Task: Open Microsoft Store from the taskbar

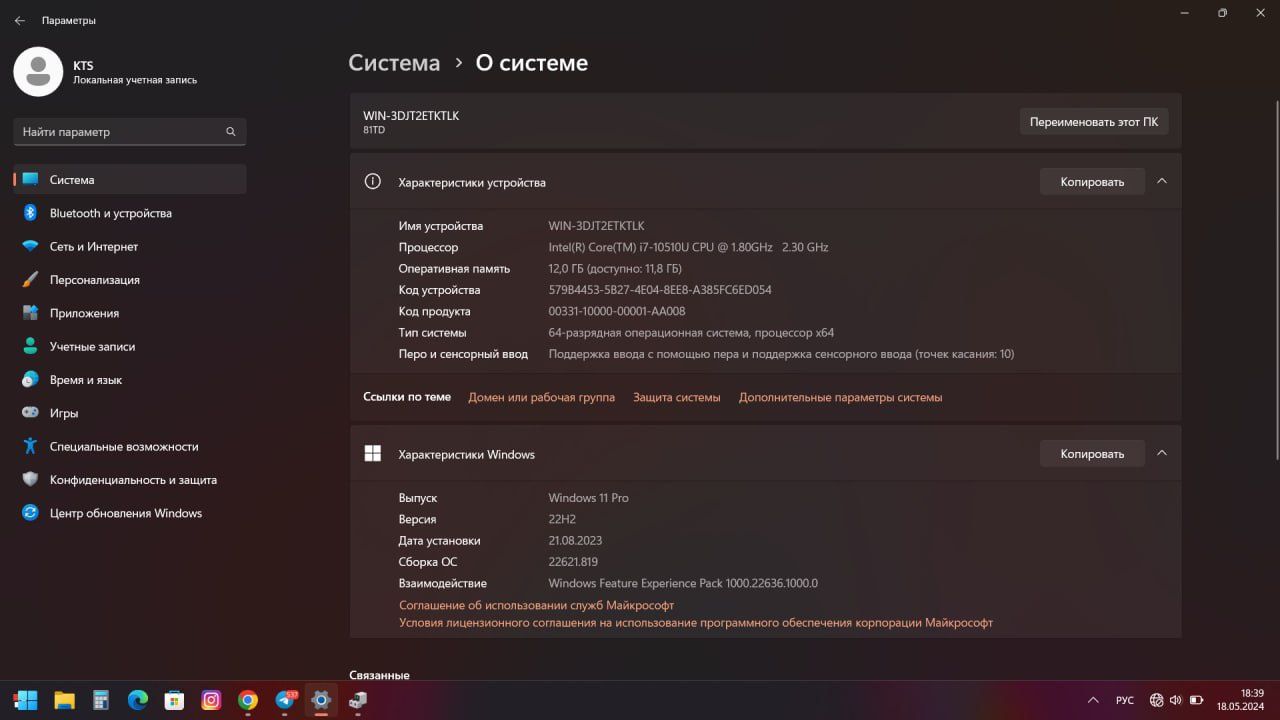Action: [174, 700]
